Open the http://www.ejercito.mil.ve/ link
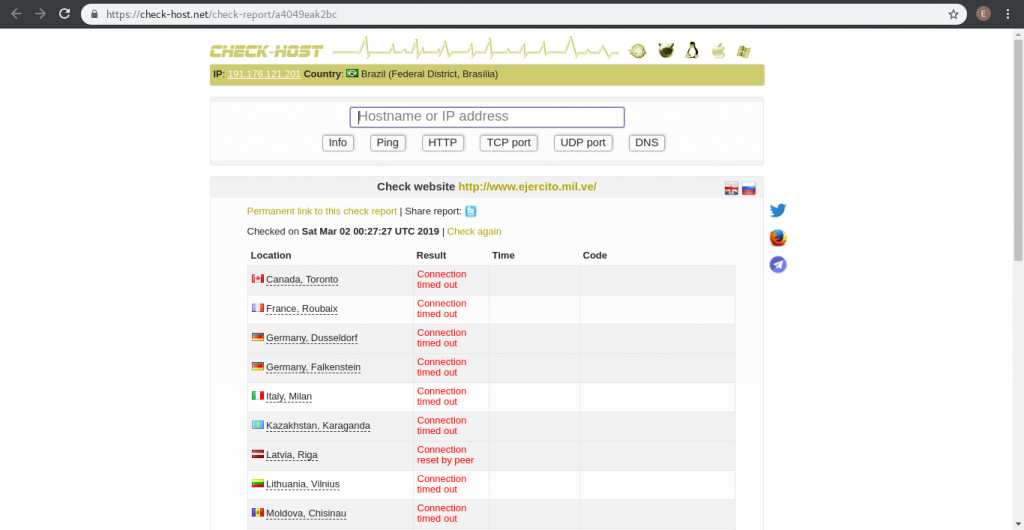 pyautogui.click(x=528, y=187)
